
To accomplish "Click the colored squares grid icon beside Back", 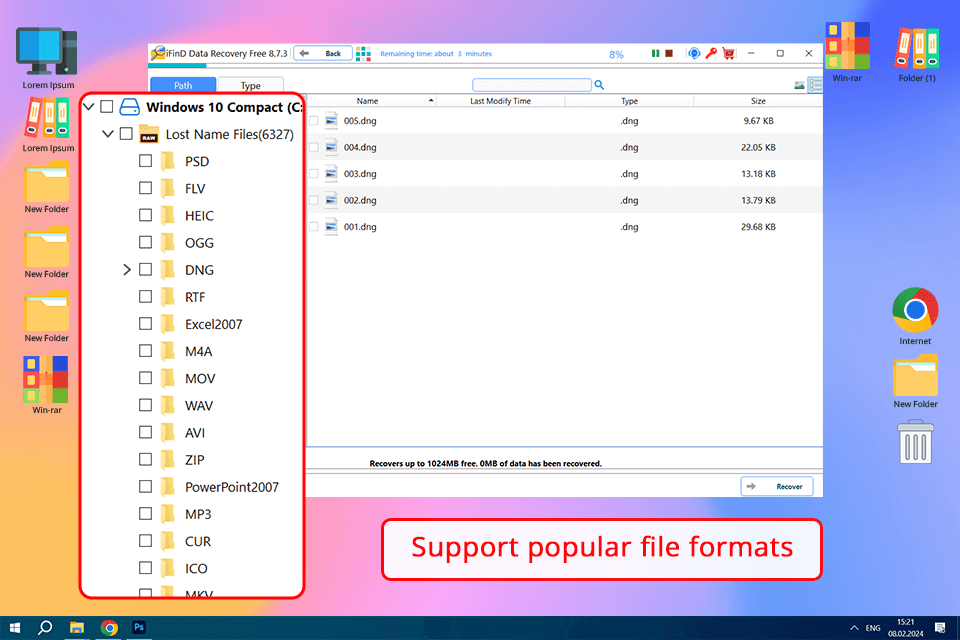I will coord(363,53).
